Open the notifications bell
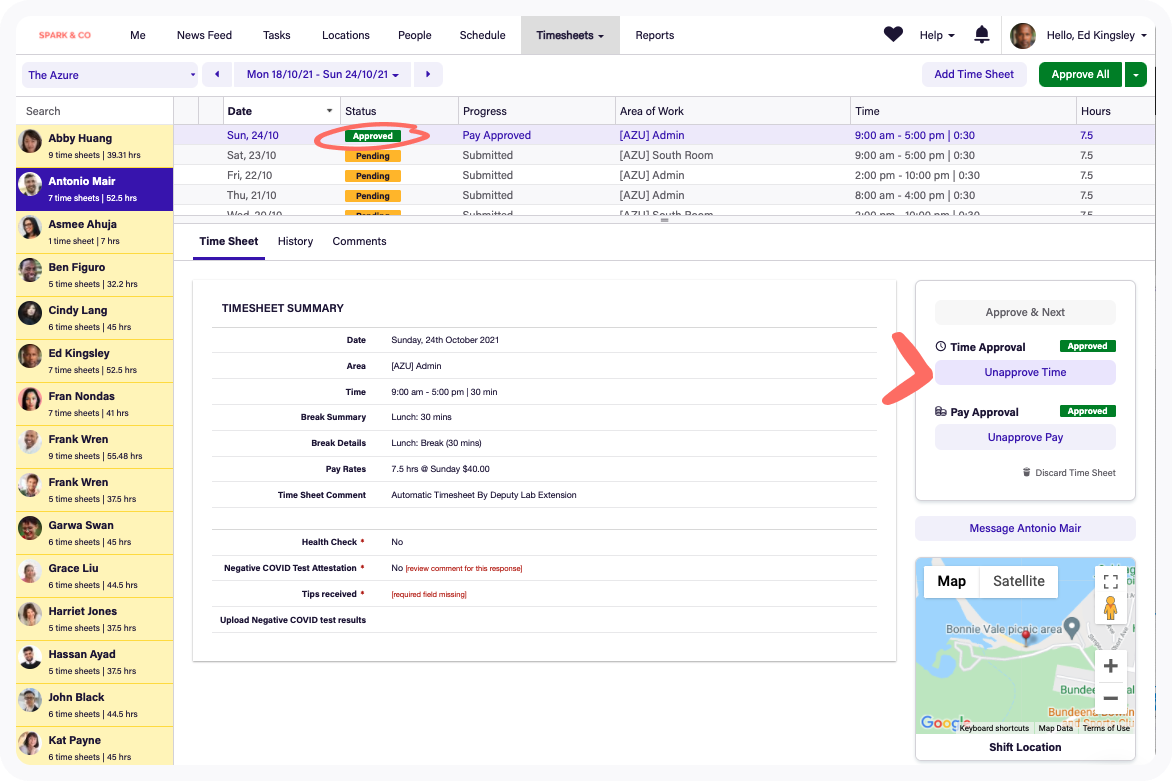This screenshot has height=781, width=1172. coord(981,34)
